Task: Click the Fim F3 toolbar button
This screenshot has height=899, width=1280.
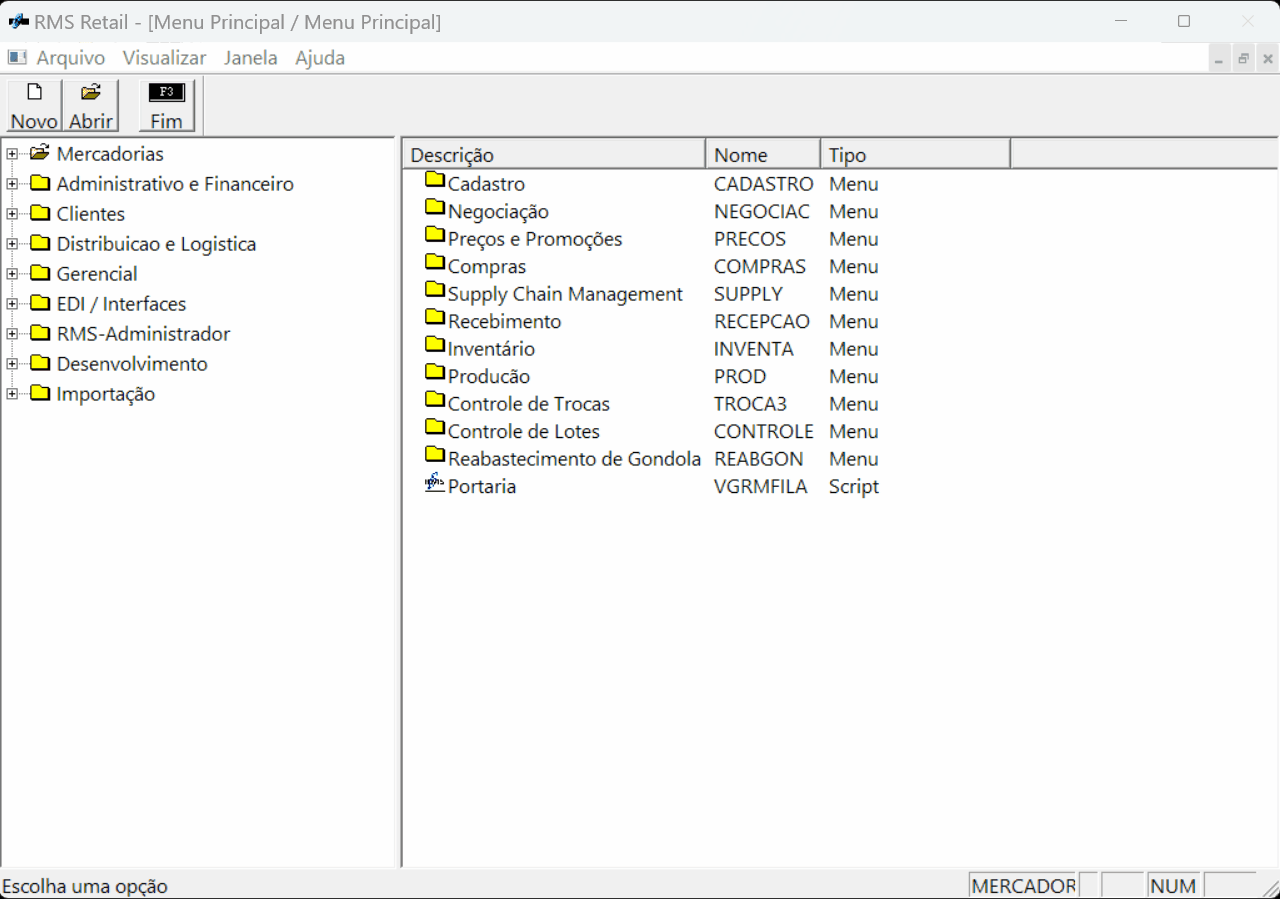Action: 167,106
